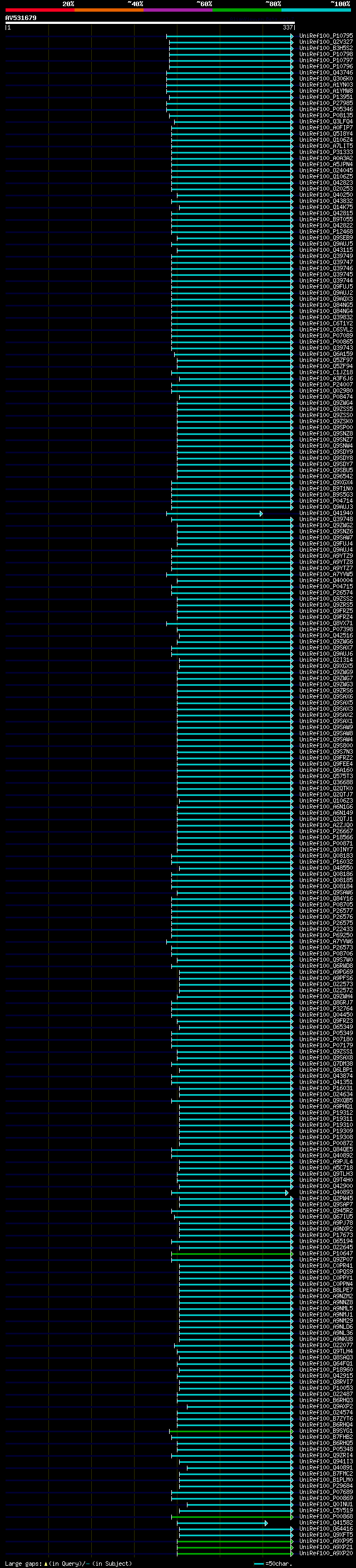Select the UniRef100_A7LIT5 label

coord(325,146)
